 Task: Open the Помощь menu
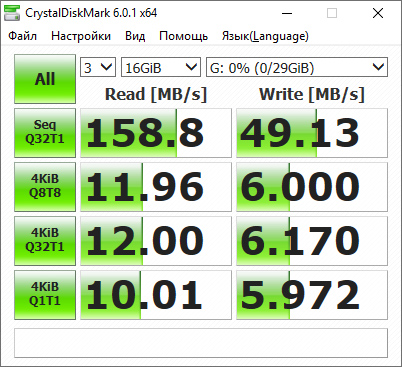183,36
